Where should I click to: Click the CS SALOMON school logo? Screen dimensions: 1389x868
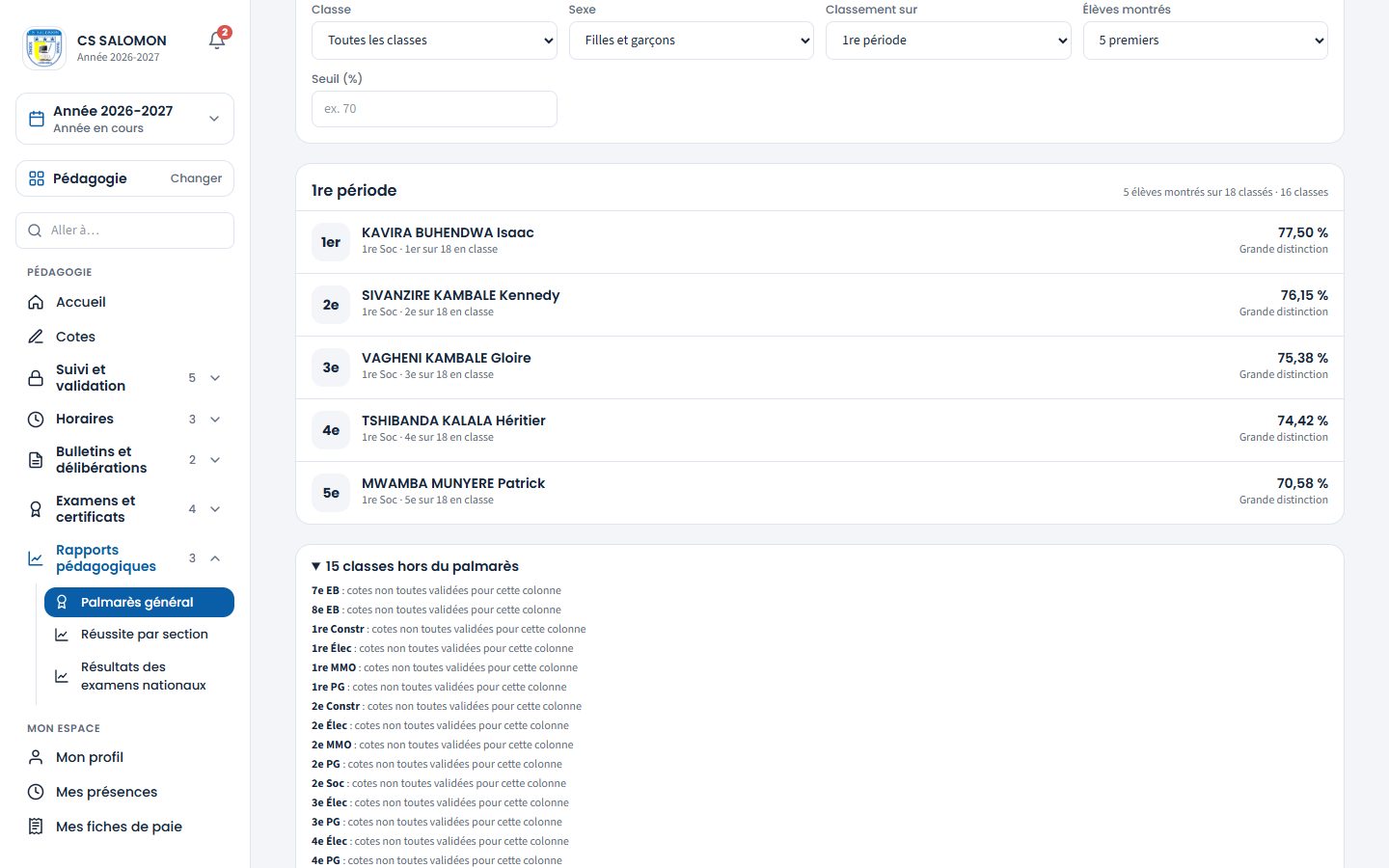(44, 47)
